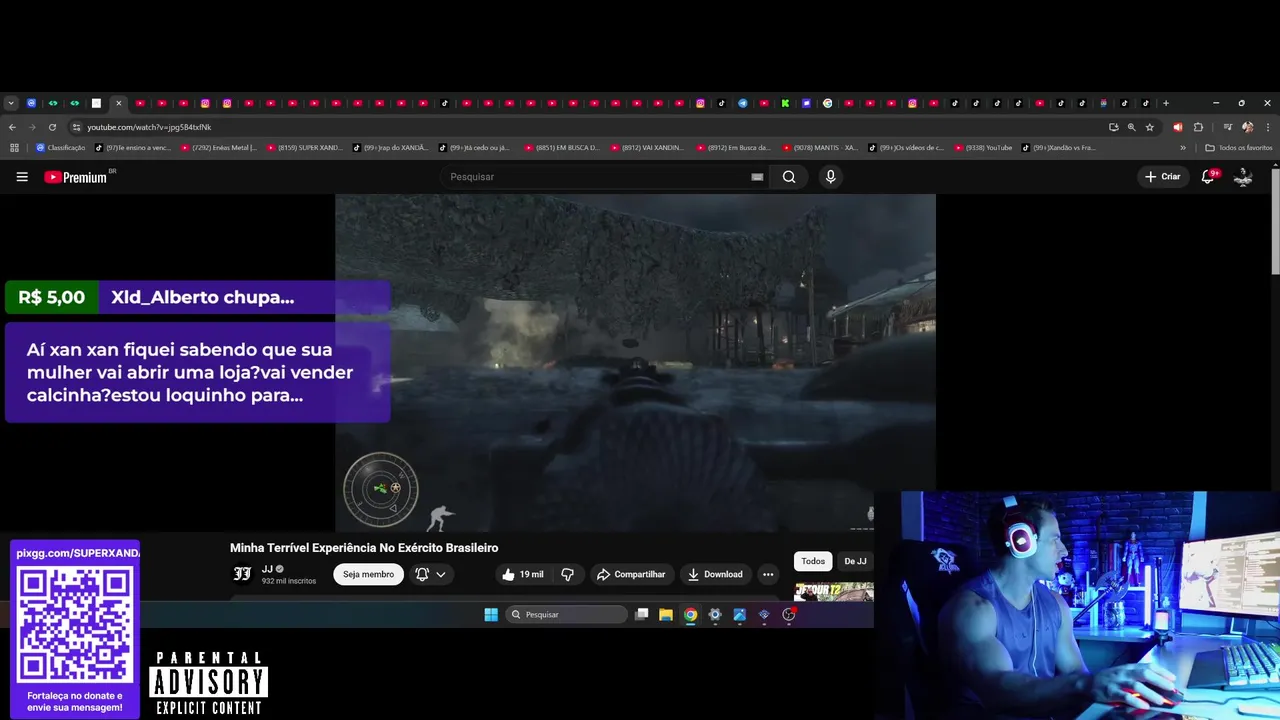
Task: Expand the notification bell dropdown next to Seja membro
Action: click(431, 574)
